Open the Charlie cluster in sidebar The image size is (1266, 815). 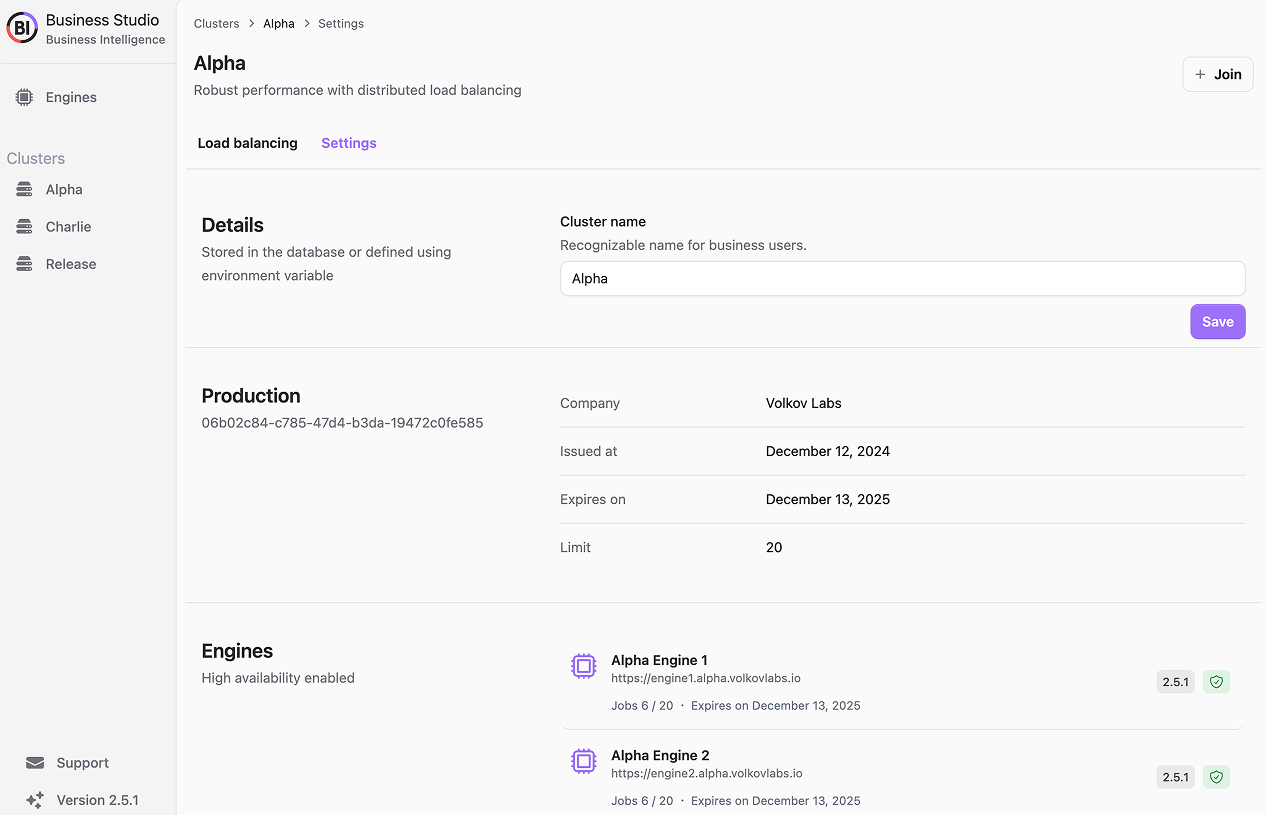pyautogui.click(x=68, y=227)
